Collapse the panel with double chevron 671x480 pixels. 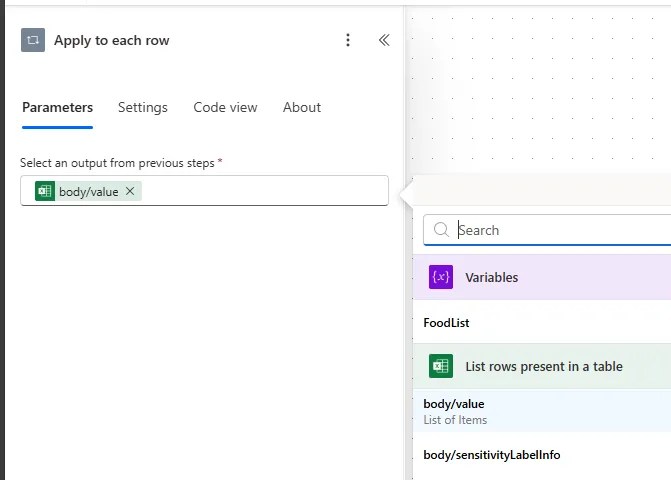point(383,40)
